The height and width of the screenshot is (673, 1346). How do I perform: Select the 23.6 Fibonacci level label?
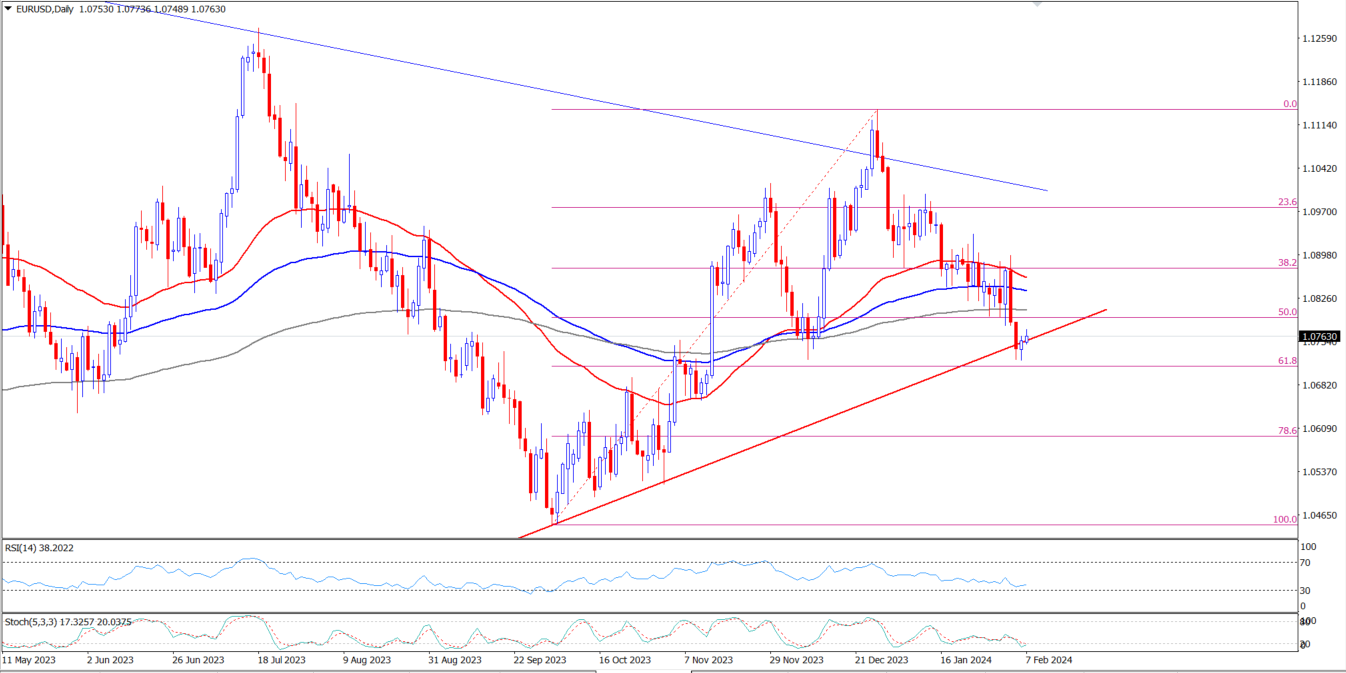click(x=1288, y=202)
